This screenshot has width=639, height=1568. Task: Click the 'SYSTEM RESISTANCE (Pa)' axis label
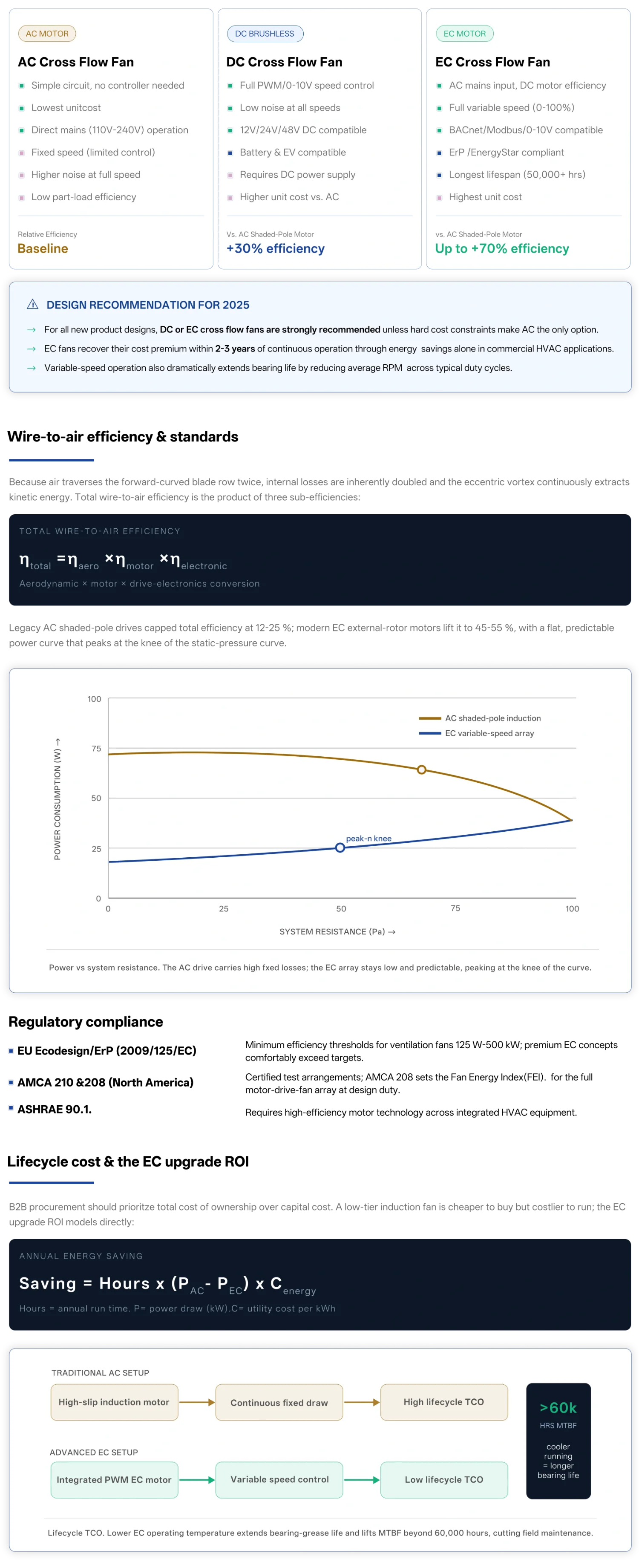point(337,931)
